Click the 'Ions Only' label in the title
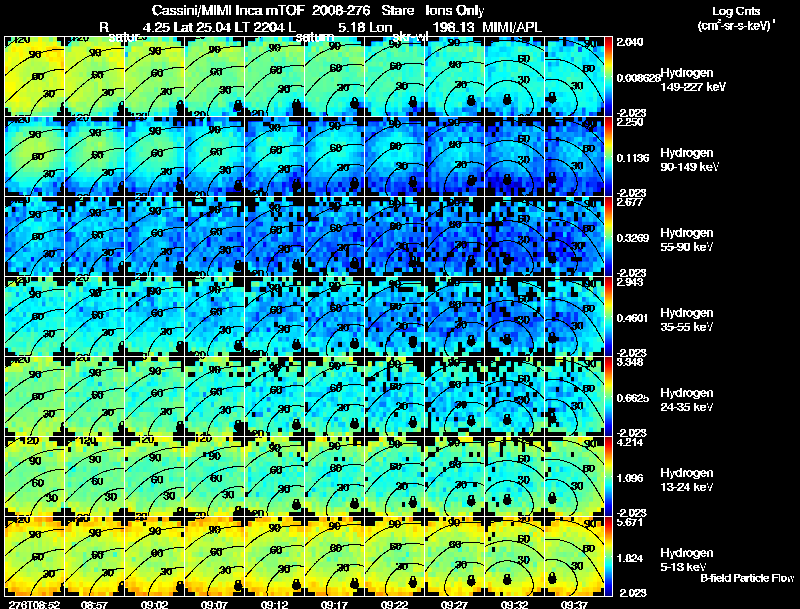Screen dimensions: 800x609 tap(455, 11)
